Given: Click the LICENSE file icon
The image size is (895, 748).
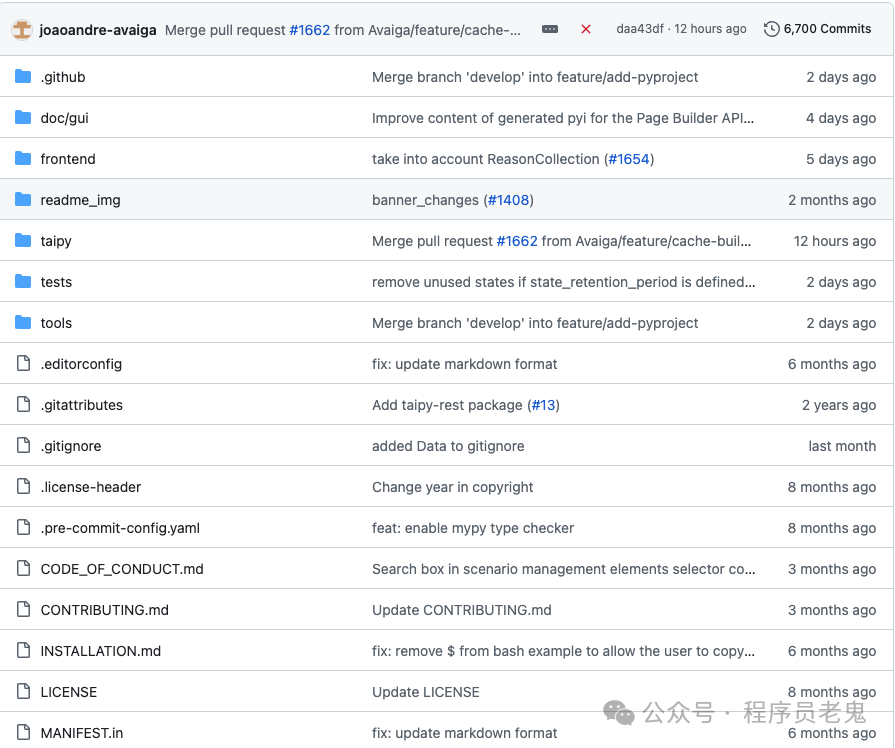Looking at the screenshot, I should [23, 691].
